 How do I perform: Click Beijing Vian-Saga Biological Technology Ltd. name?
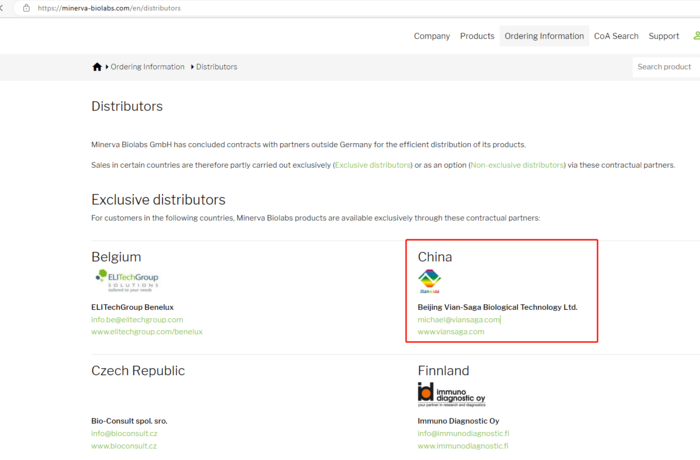coord(497,307)
